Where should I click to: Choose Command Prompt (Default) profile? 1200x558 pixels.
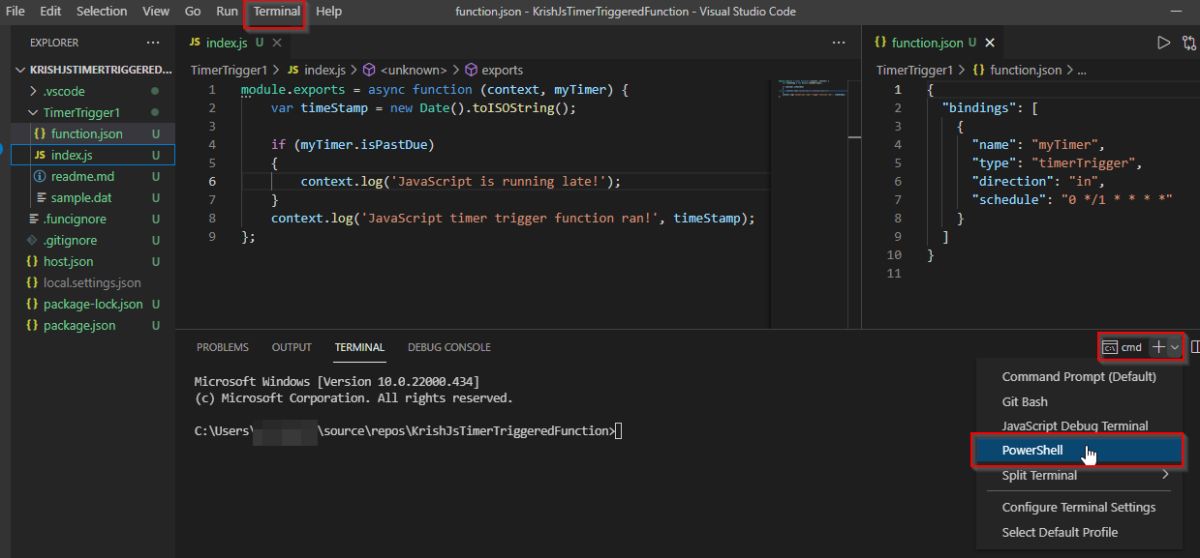point(1078,377)
